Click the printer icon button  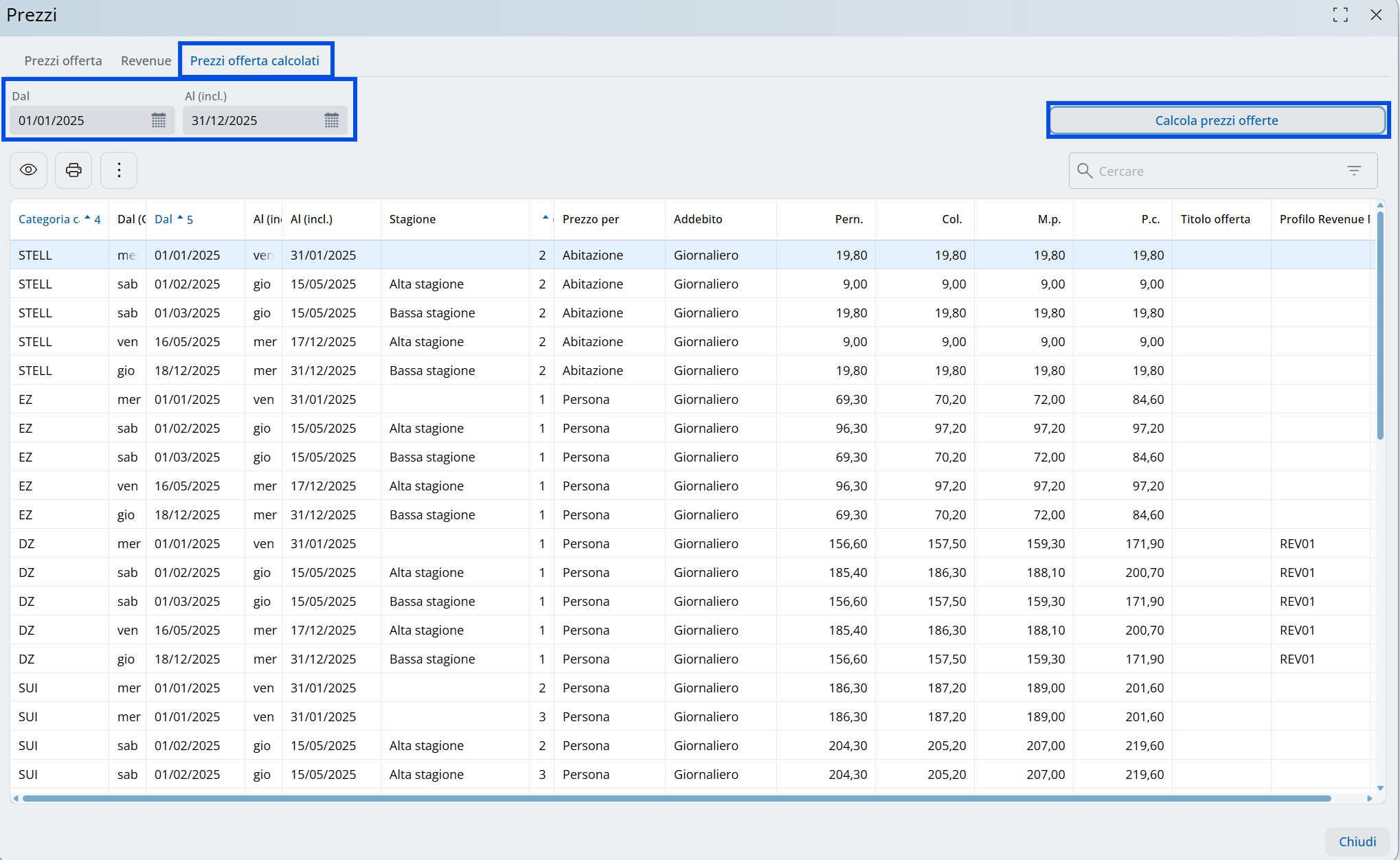[74, 170]
